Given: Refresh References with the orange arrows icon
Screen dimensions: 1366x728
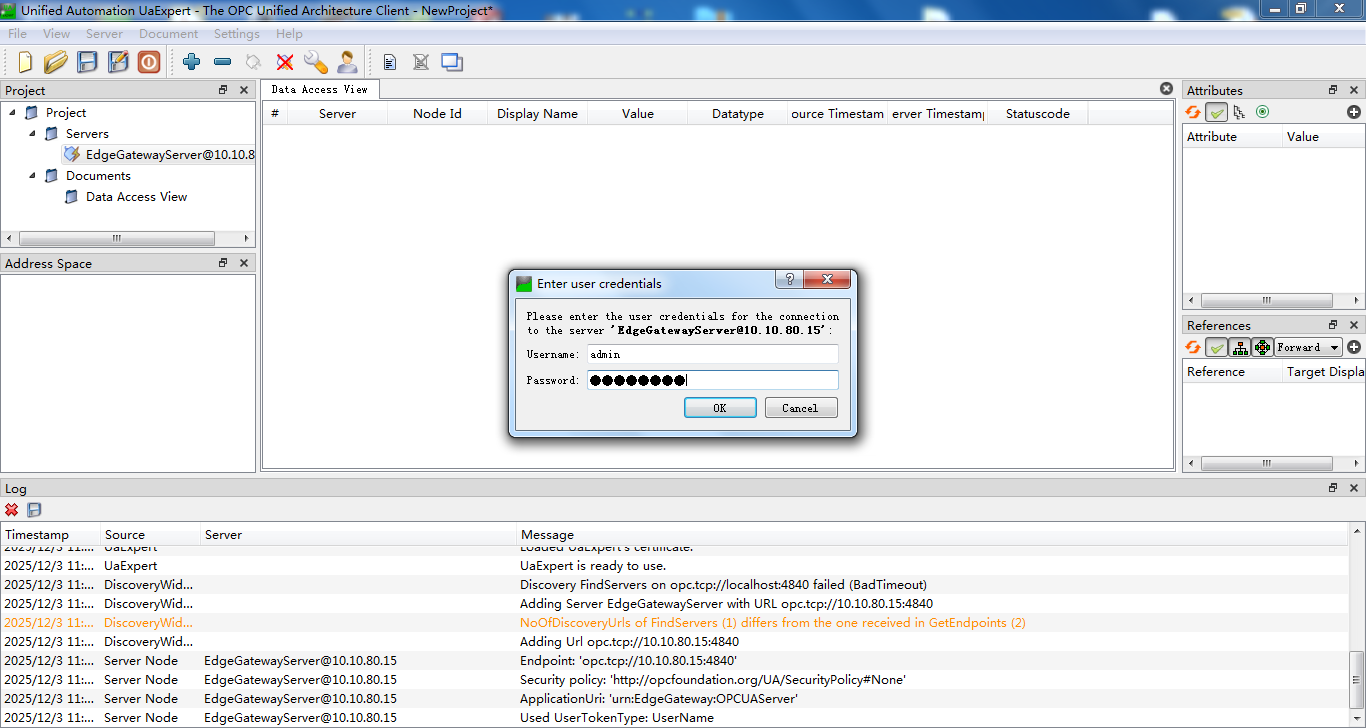Looking at the screenshot, I should click(x=1193, y=347).
